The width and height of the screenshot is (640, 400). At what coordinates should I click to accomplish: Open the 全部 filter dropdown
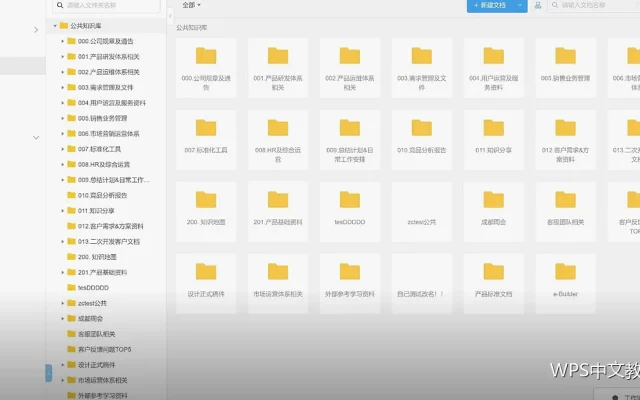coord(191,5)
